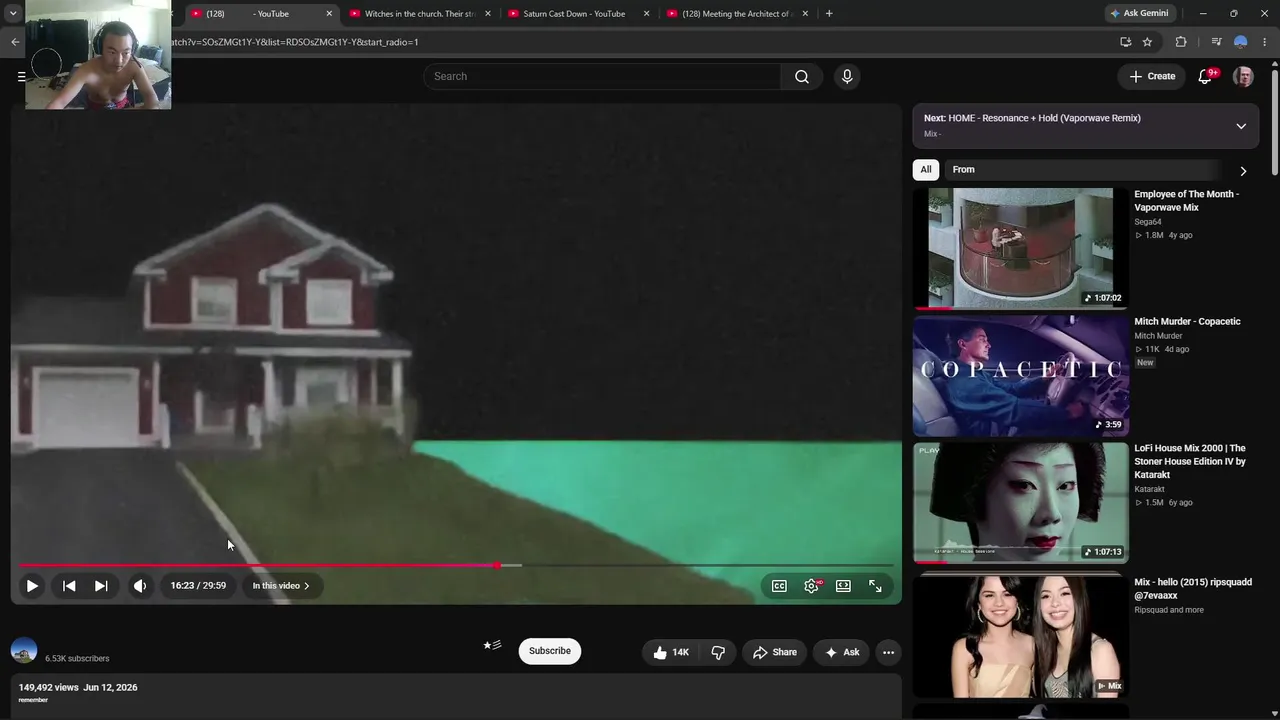Subscribe to the channel
The width and height of the screenshot is (1280, 720).
click(x=550, y=651)
